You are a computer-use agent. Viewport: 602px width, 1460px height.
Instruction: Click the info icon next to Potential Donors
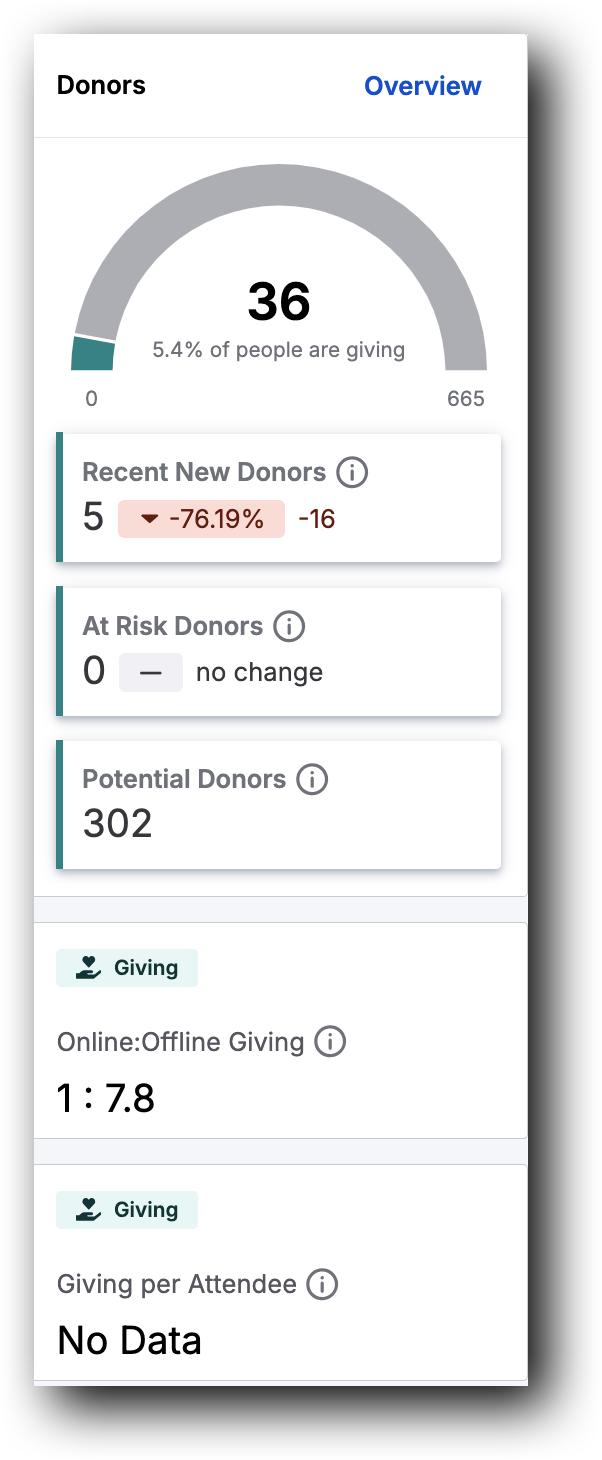tap(313, 779)
